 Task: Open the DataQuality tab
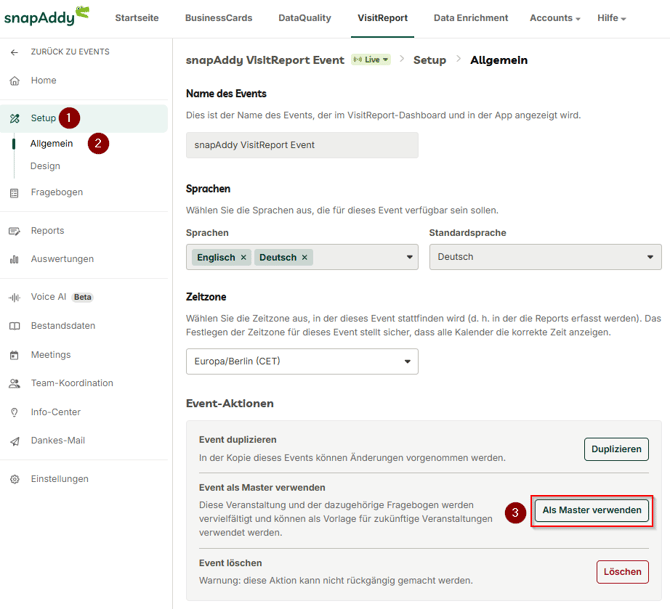(x=305, y=18)
